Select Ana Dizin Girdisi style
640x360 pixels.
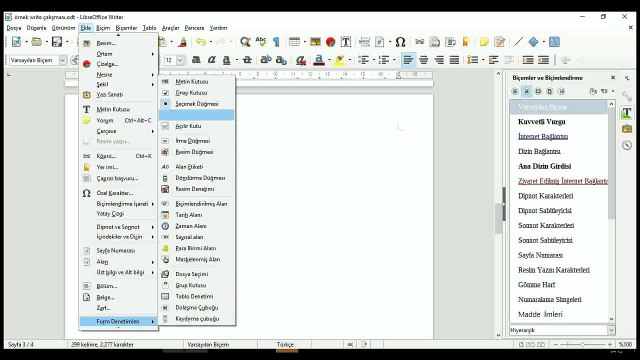click(544, 166)
